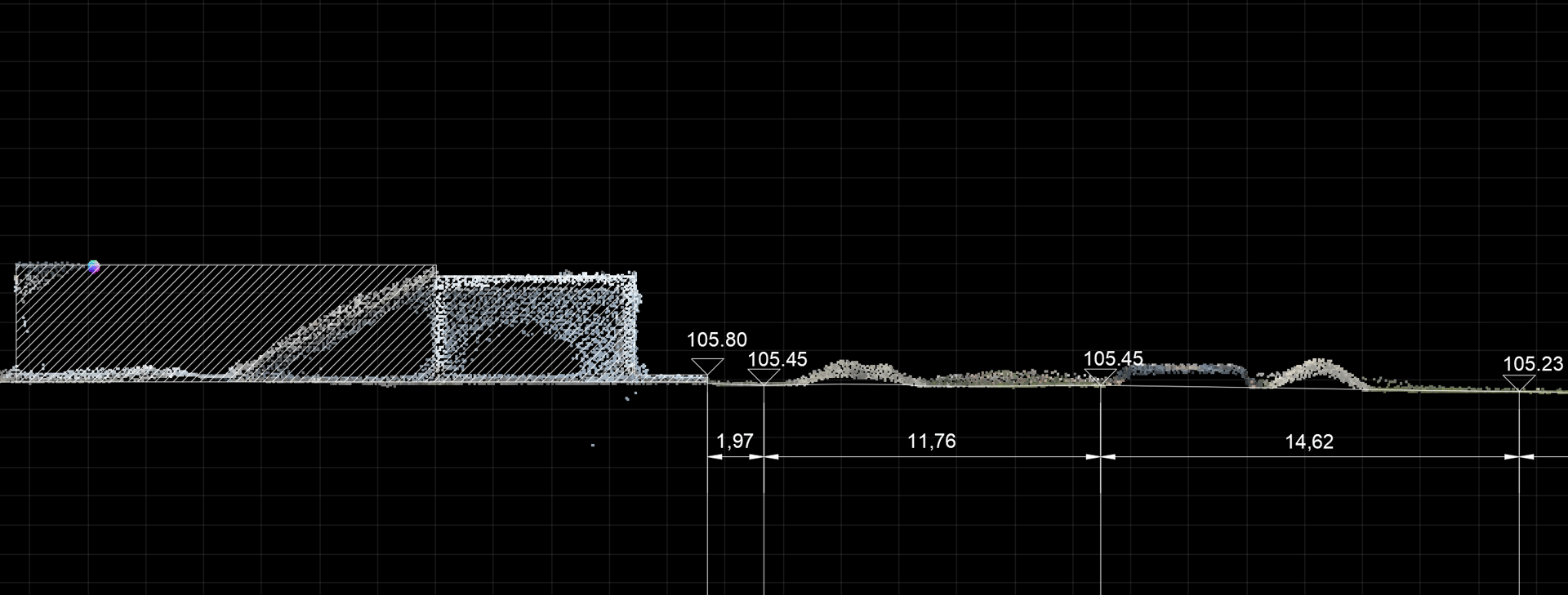This screenshot has width=1568, height=595.
Task: Select the 105.80 elevation label
Action: pyautogui.click(x=716, y=340)
